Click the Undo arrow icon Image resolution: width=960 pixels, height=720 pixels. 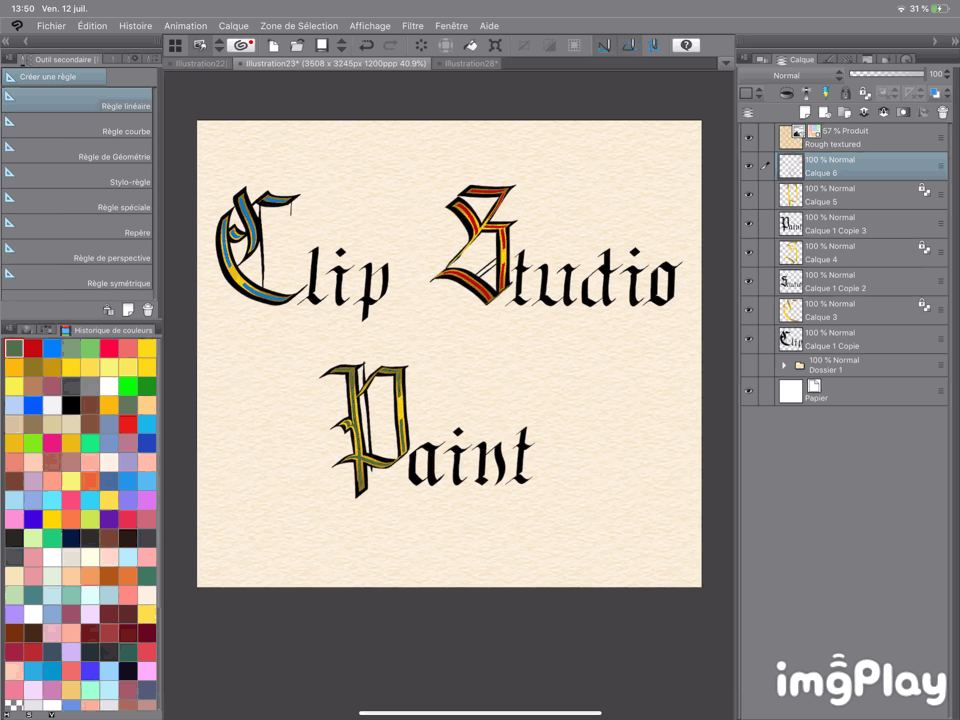click(366, 45)
